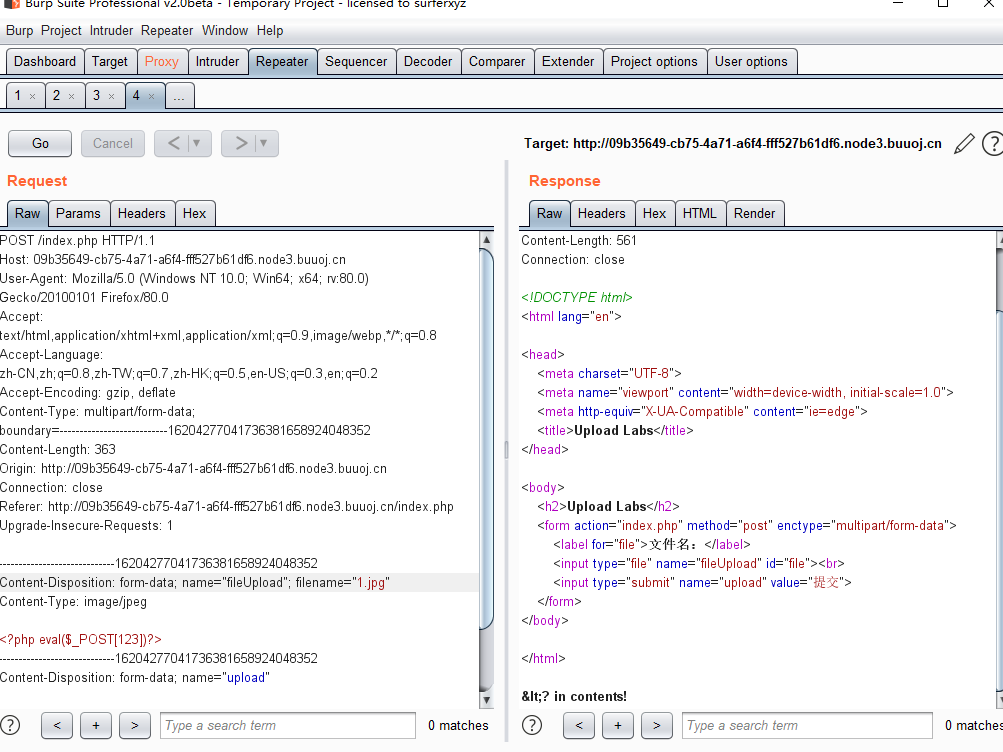Open the Project menu
Screen dimensions: 1003x752
61,31
